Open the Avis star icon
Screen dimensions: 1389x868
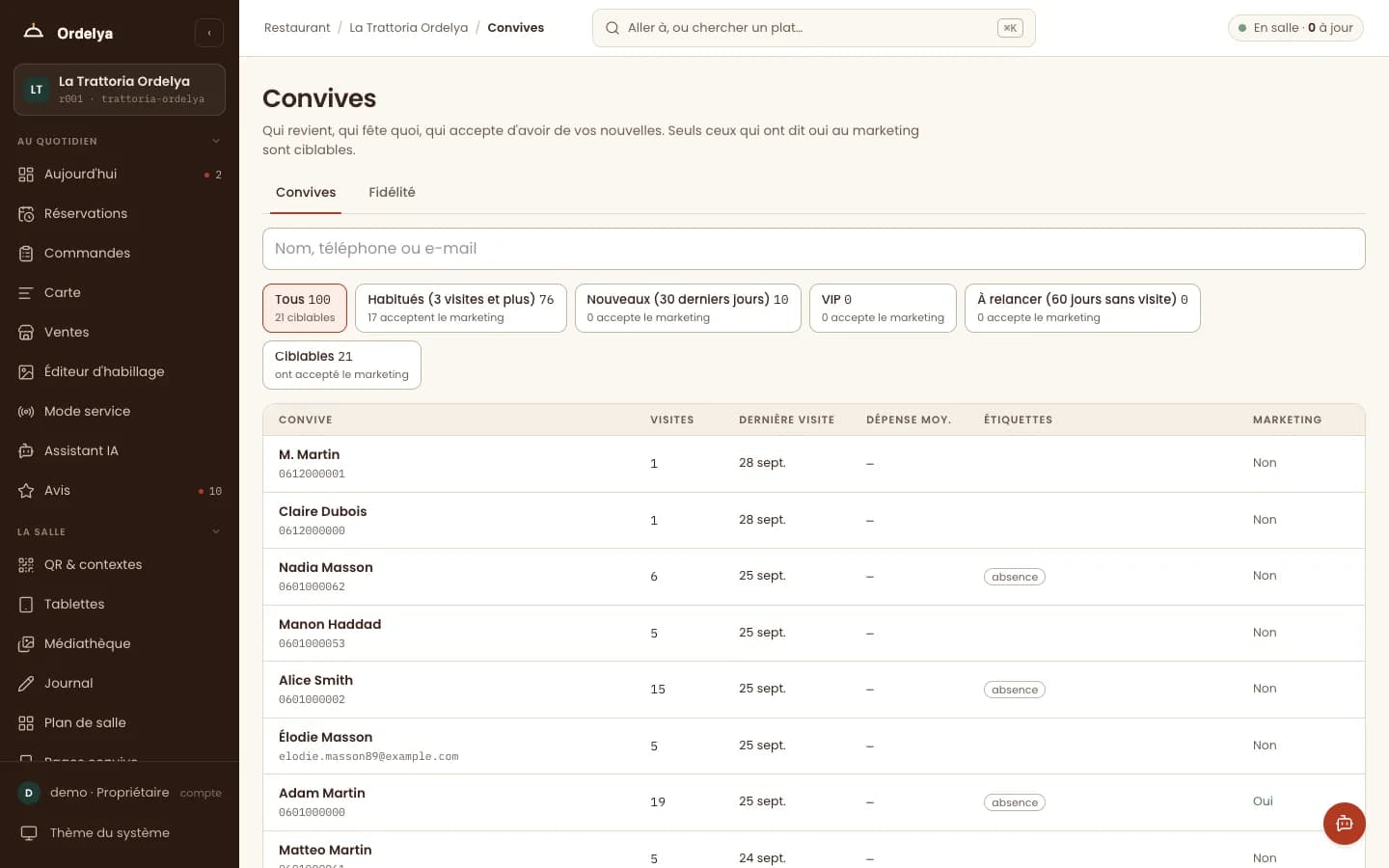click(x=26, y=491)
